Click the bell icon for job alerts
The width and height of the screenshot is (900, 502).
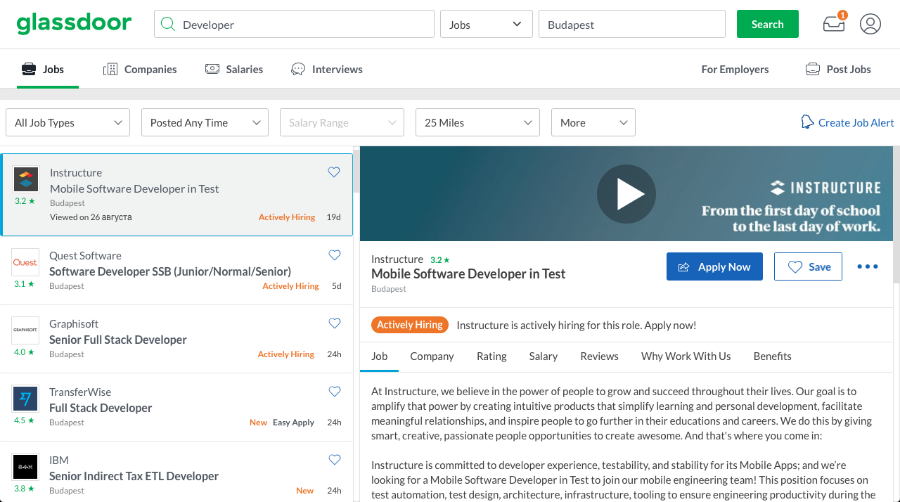point(807,122)
